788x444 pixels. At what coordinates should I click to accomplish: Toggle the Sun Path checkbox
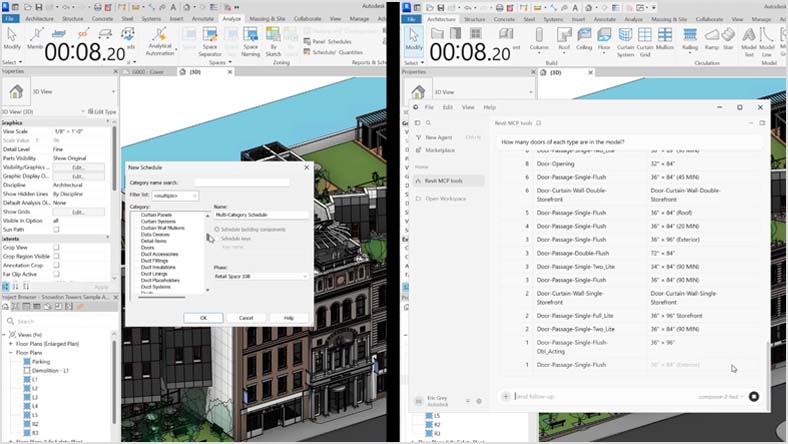pos(56,229)
